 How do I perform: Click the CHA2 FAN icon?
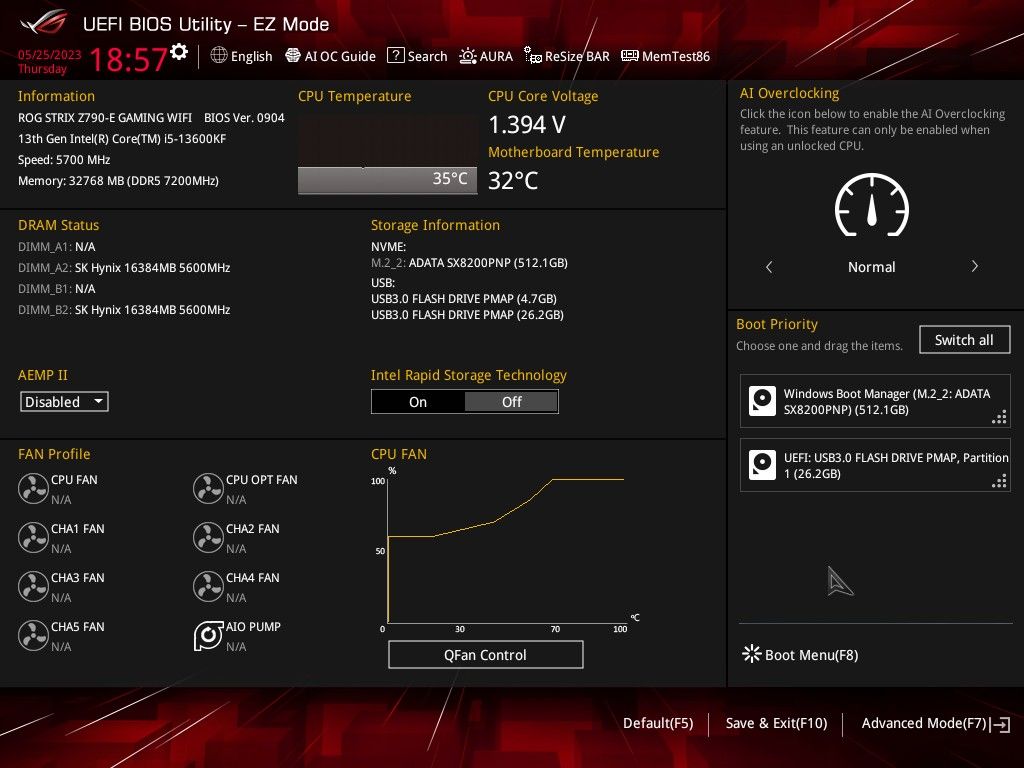tap(208, 537)
